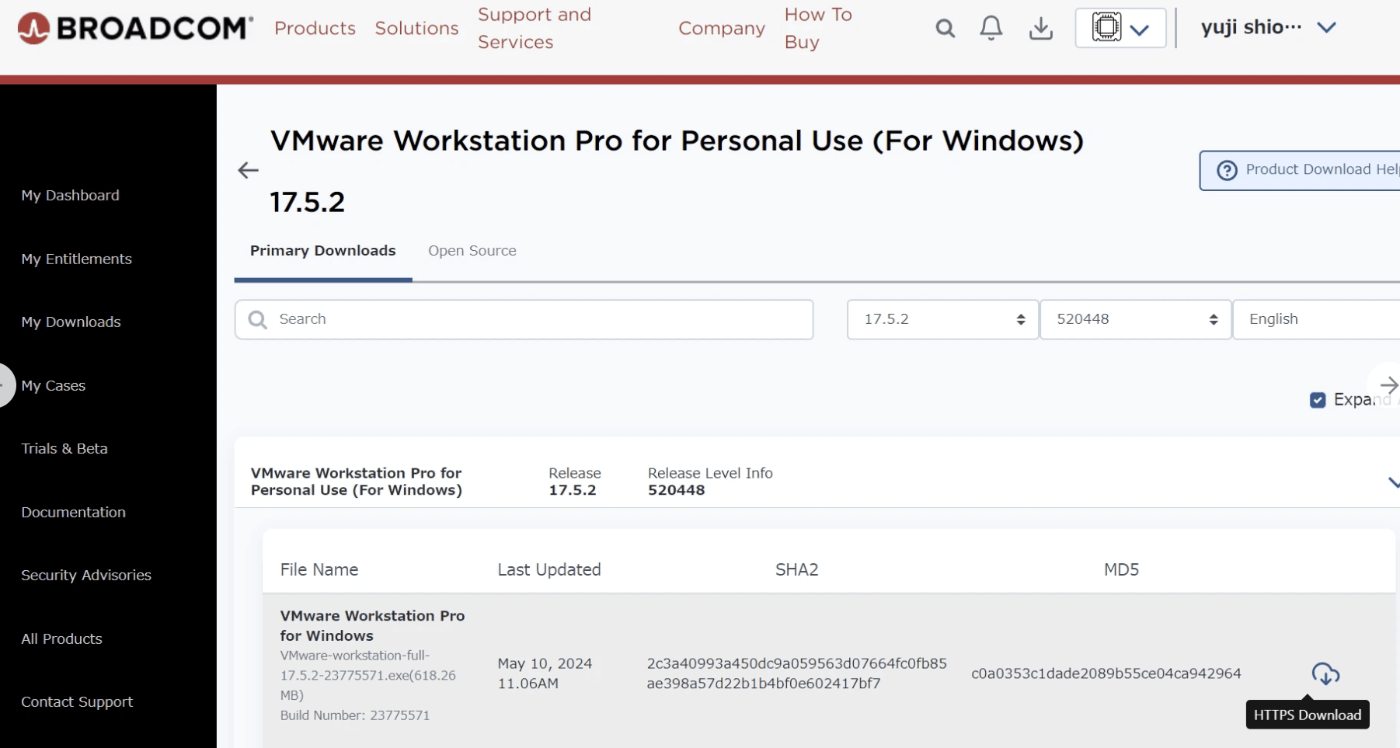Viewport: 1400px width, 748px height.
Task: Open the search magnifier icon in header
Action: click(x=945, y=29)
